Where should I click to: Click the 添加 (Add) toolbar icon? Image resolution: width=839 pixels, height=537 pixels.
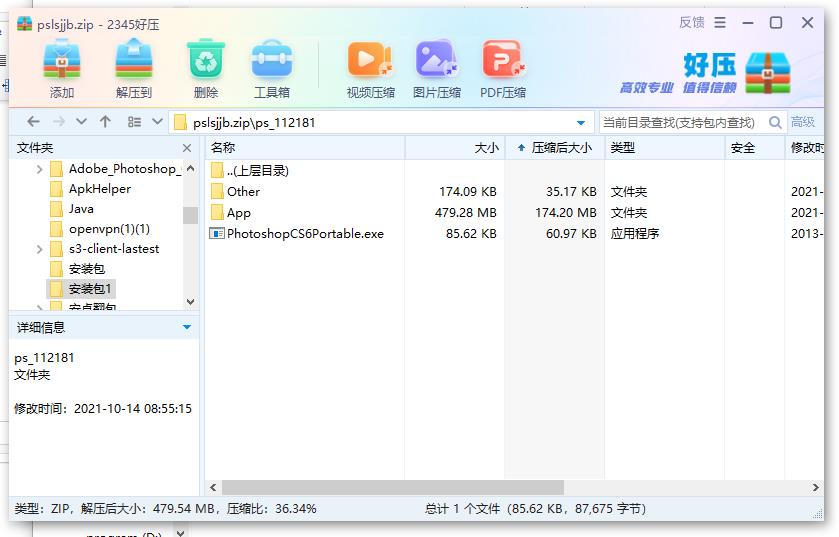click(x=62, y=59)
